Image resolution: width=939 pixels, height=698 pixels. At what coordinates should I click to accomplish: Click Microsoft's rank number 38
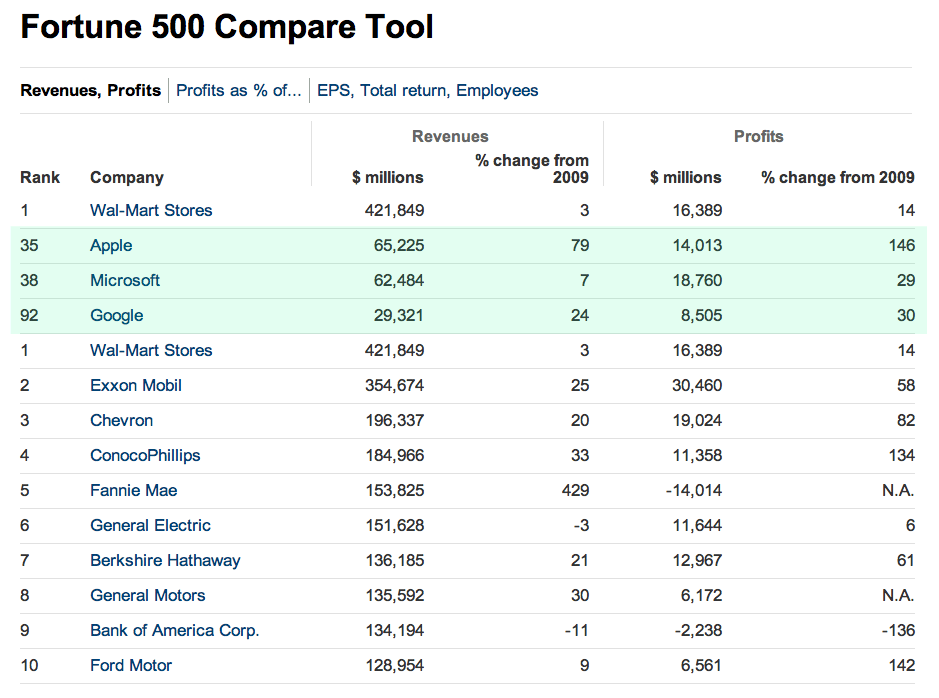pos(29,280)
